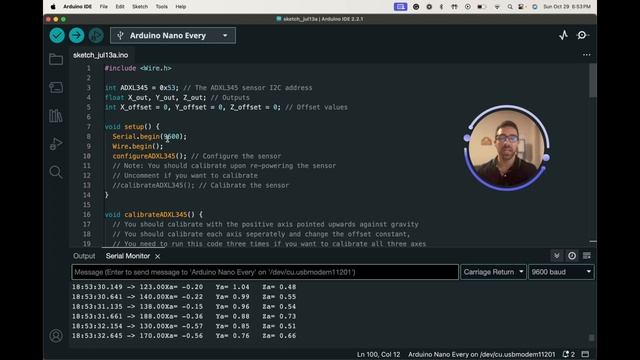Screen dimensions: 640x360
Task: Close the Serial Monitor tab
Action: [x=158, y=256]
